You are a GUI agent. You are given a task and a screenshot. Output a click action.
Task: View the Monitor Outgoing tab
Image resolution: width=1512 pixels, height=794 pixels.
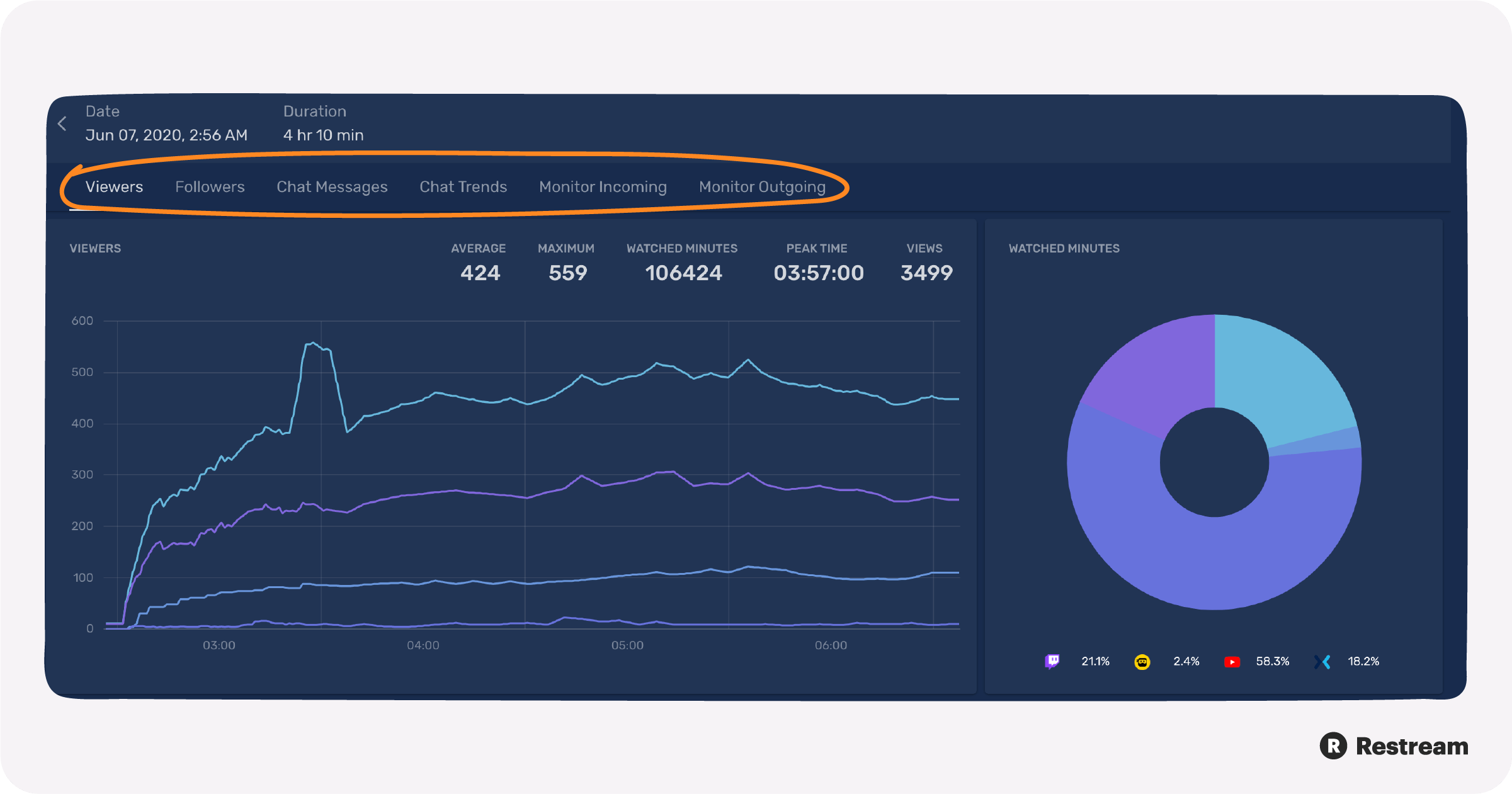(762, 186)
